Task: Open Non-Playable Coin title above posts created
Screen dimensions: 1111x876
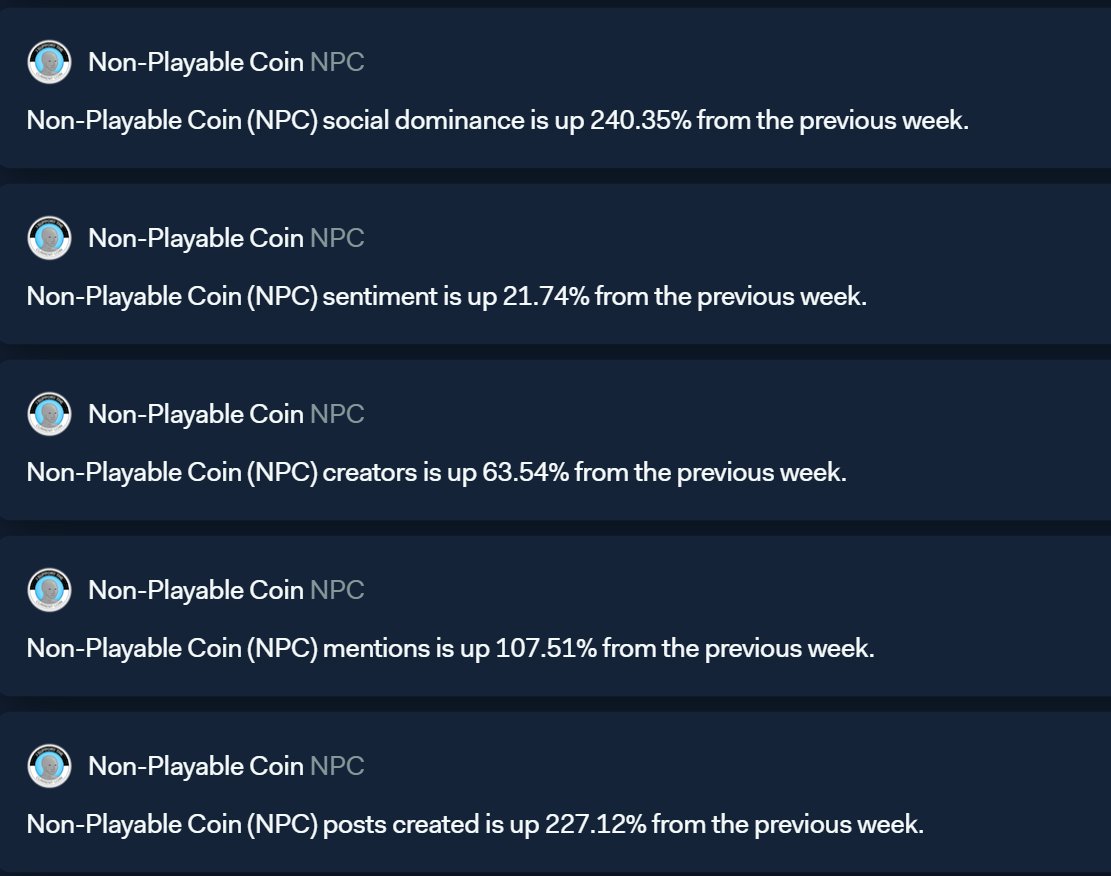Action: (196, 766)
